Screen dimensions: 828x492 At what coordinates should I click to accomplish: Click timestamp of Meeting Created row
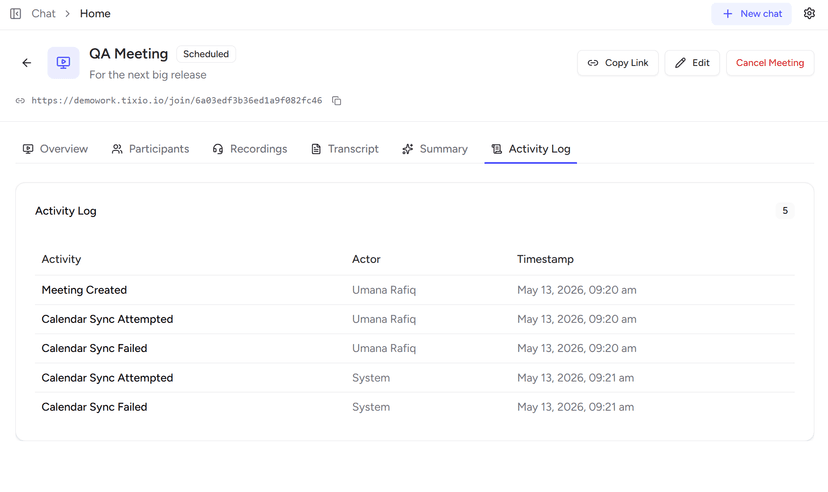click(x=577, y=290)
